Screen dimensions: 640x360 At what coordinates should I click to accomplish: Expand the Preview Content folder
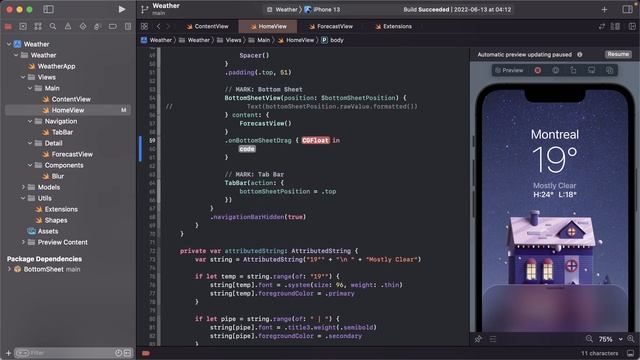click(23, 242)
